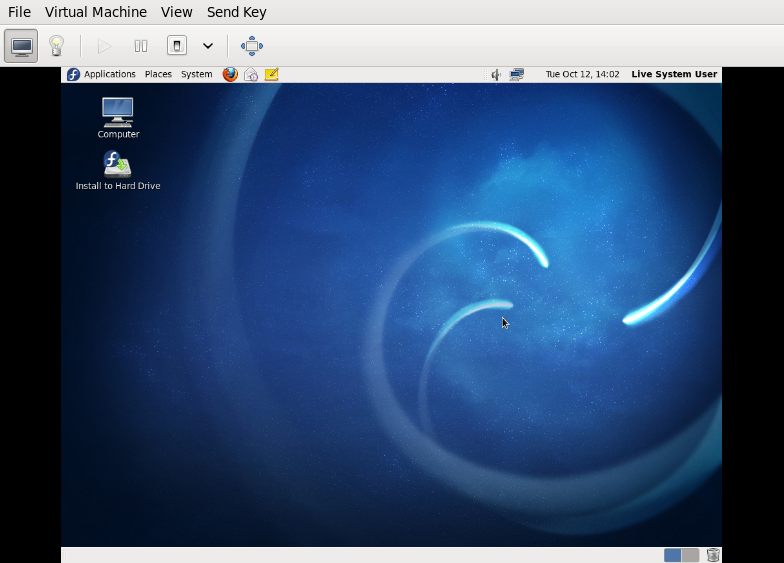The width and height of the screenshot is (784, 563).
Task: Click the network connection tray icon
Action: coord(517,74)
